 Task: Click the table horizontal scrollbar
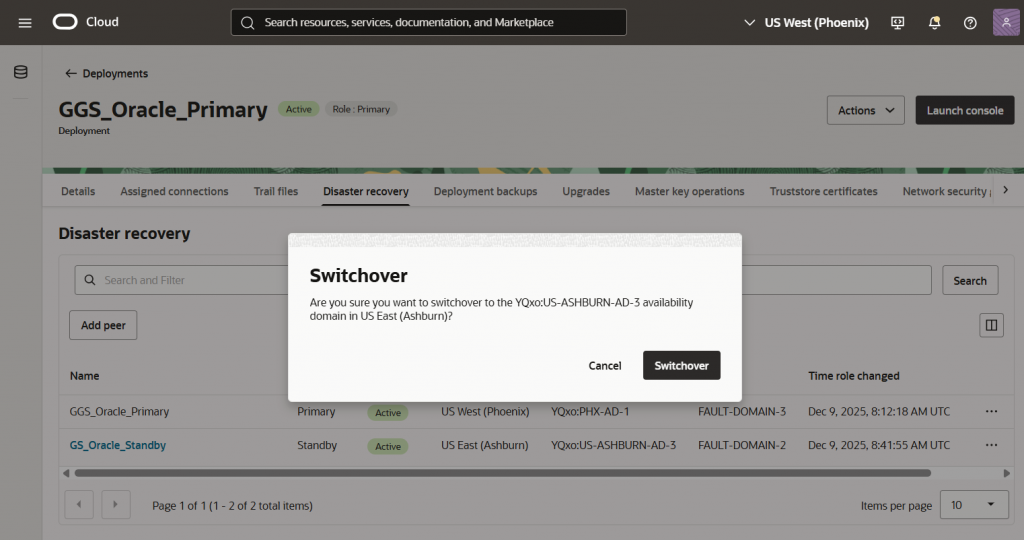pyautogui.click(x=503, y=473)
